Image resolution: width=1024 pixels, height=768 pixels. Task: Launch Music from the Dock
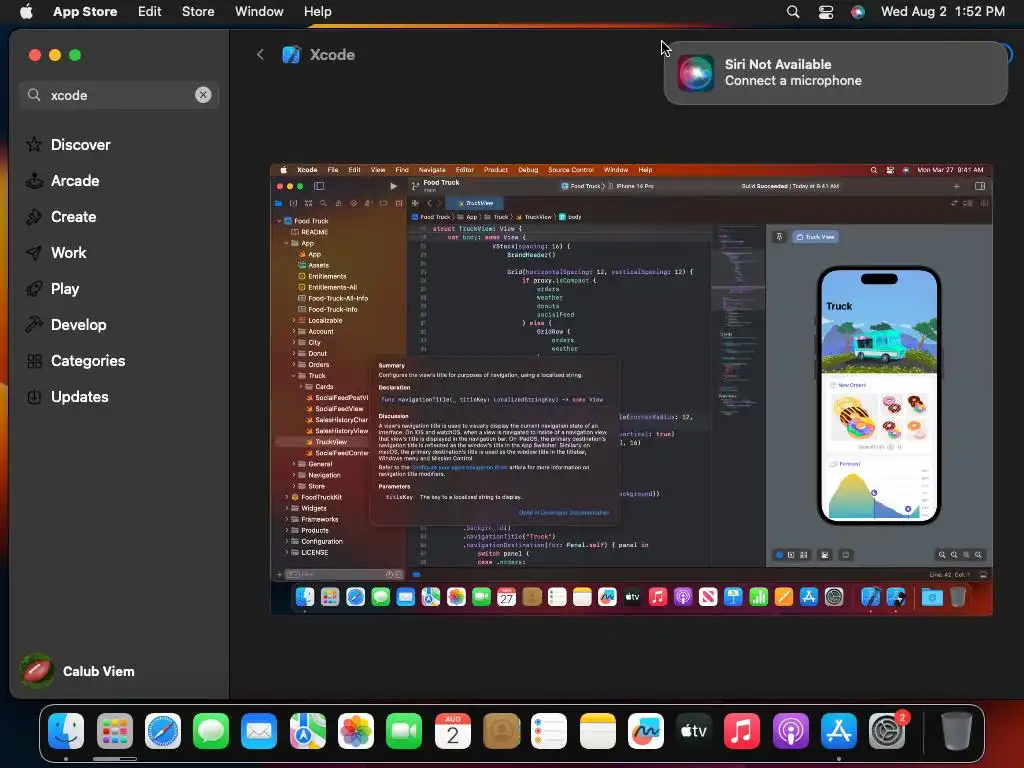pyautogui.click(x=742, y=731)
